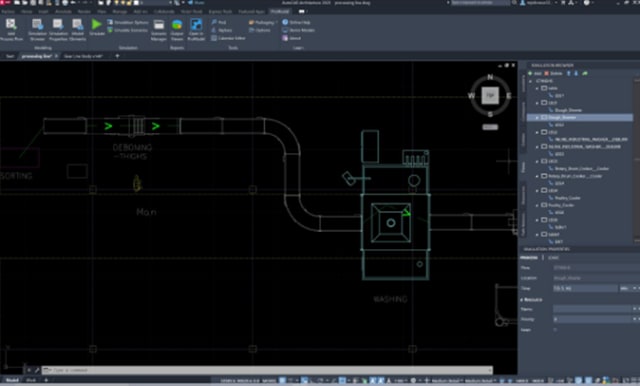
Task: Switch to Gear Line Study drawing tab
Action: (x=83, y=56)
